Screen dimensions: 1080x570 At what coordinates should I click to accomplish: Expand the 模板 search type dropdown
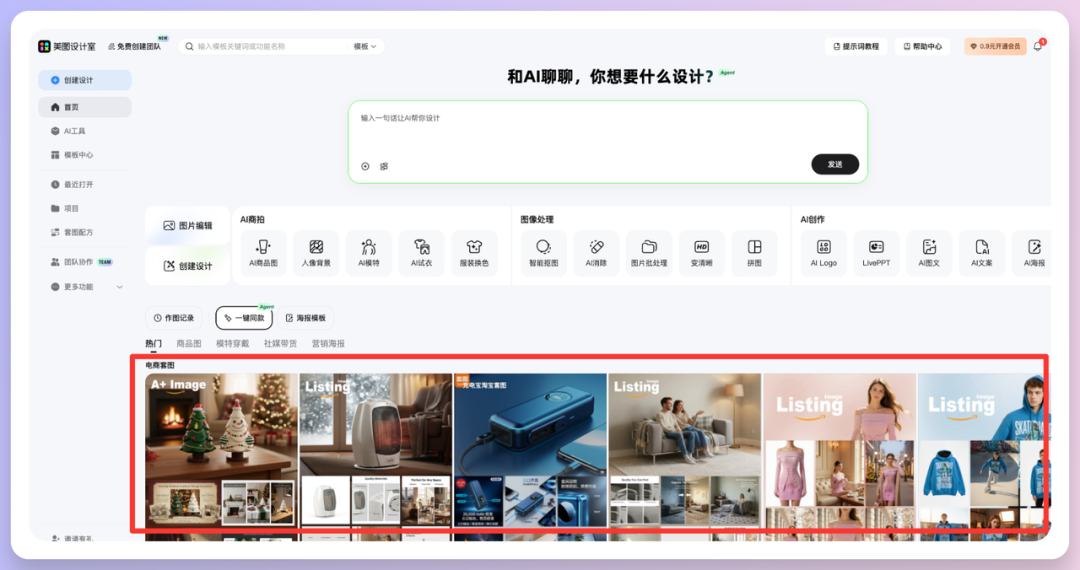tap(365, 46)
